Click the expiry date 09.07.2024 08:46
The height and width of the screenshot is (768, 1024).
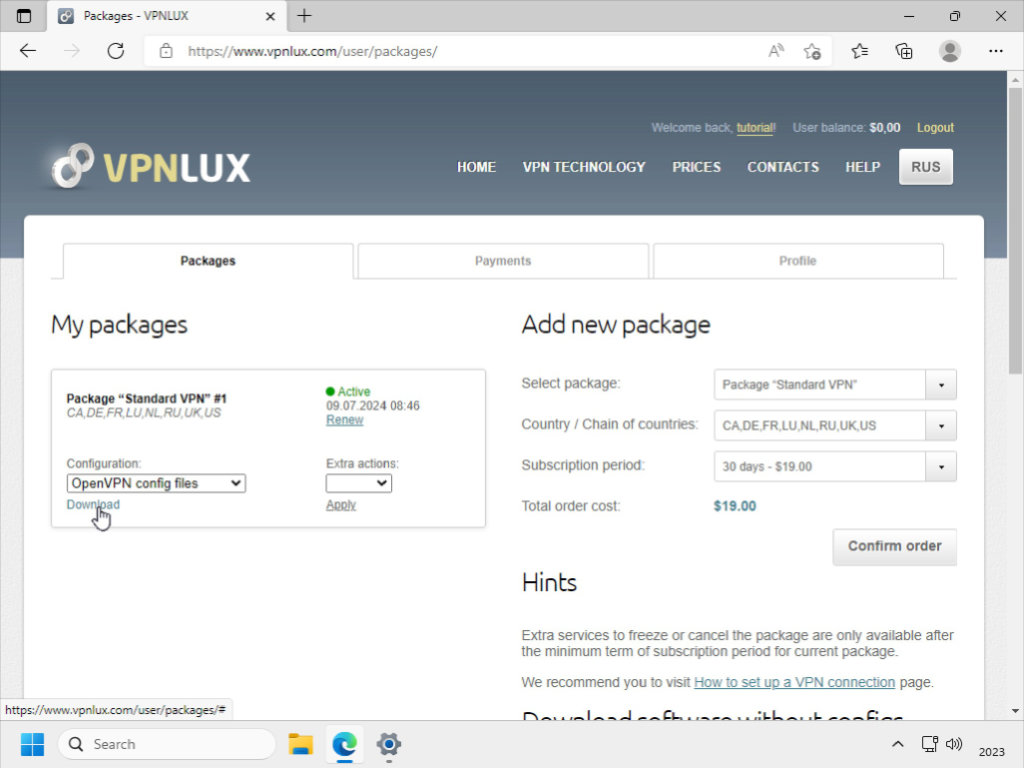373,406
